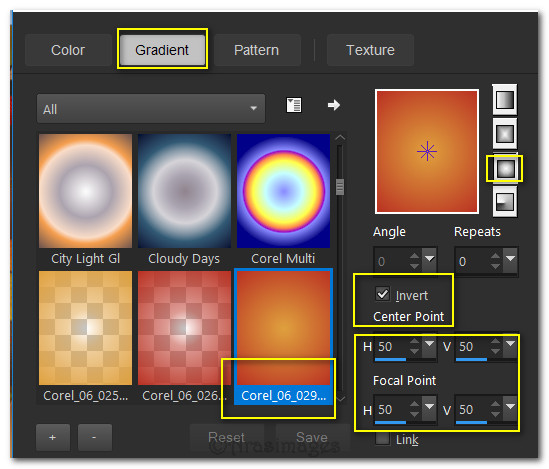This screenshot has height=469, width=549.
Task: Click the scroll up arrow of gradient list
Action: click(x=340, y=138)
